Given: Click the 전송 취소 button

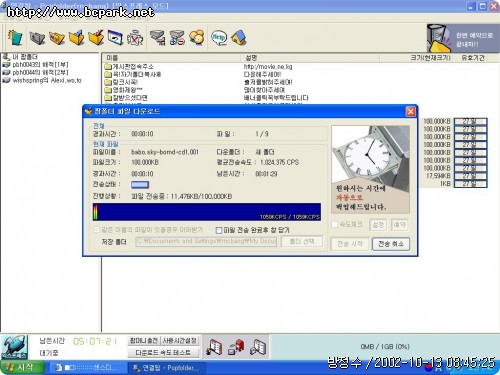Looking at the screenshot, I should pos(391,244).
